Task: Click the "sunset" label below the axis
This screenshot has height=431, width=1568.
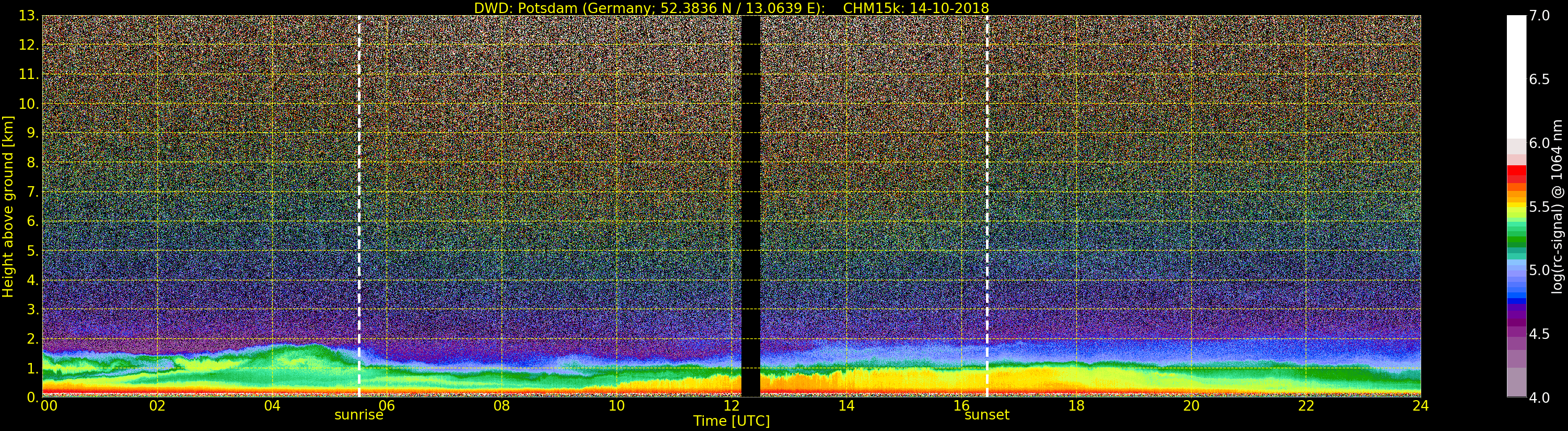Action: [x=986, y=415]
